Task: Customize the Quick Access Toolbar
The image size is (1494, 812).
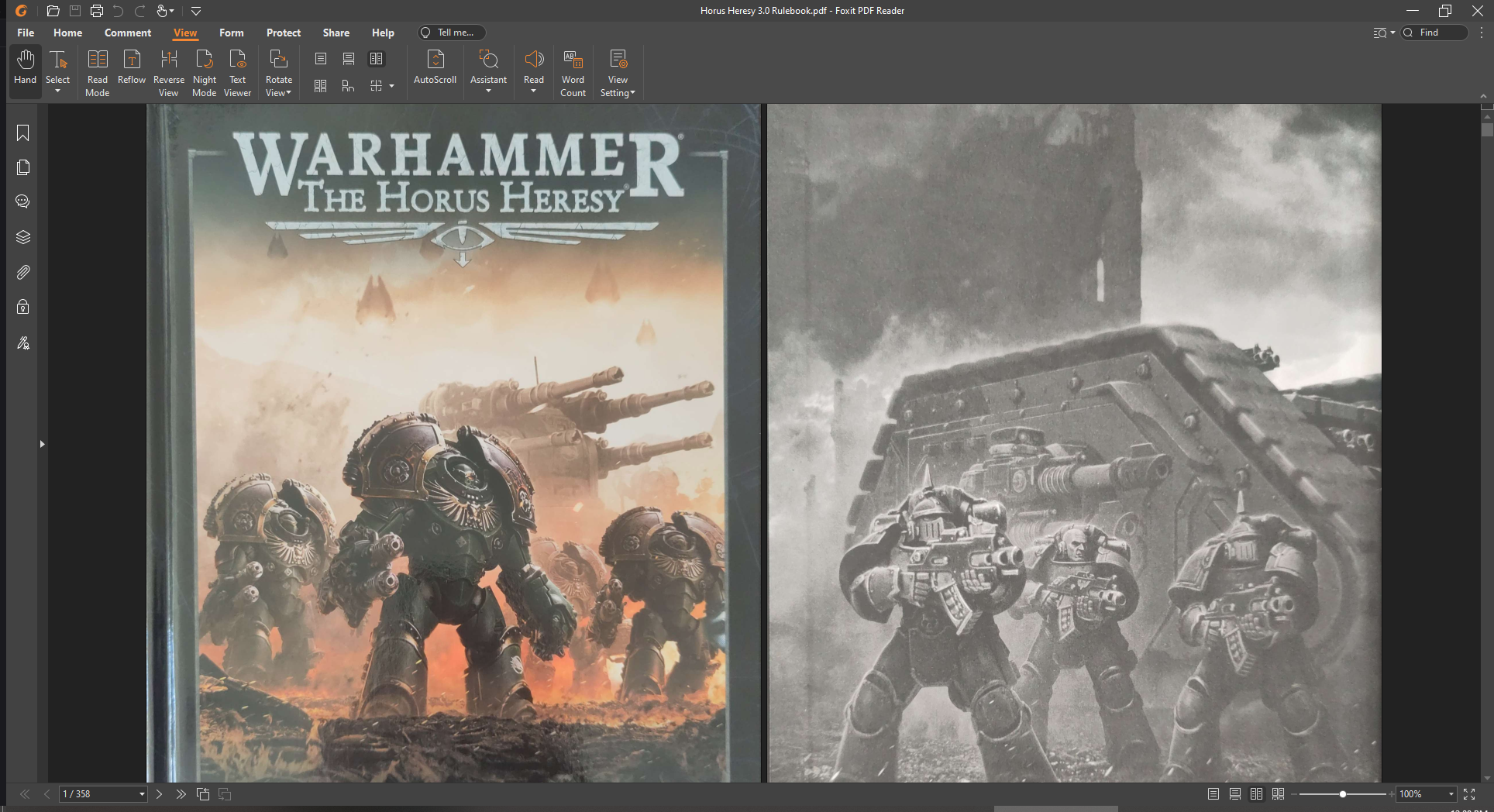Action: coord(196,11)
